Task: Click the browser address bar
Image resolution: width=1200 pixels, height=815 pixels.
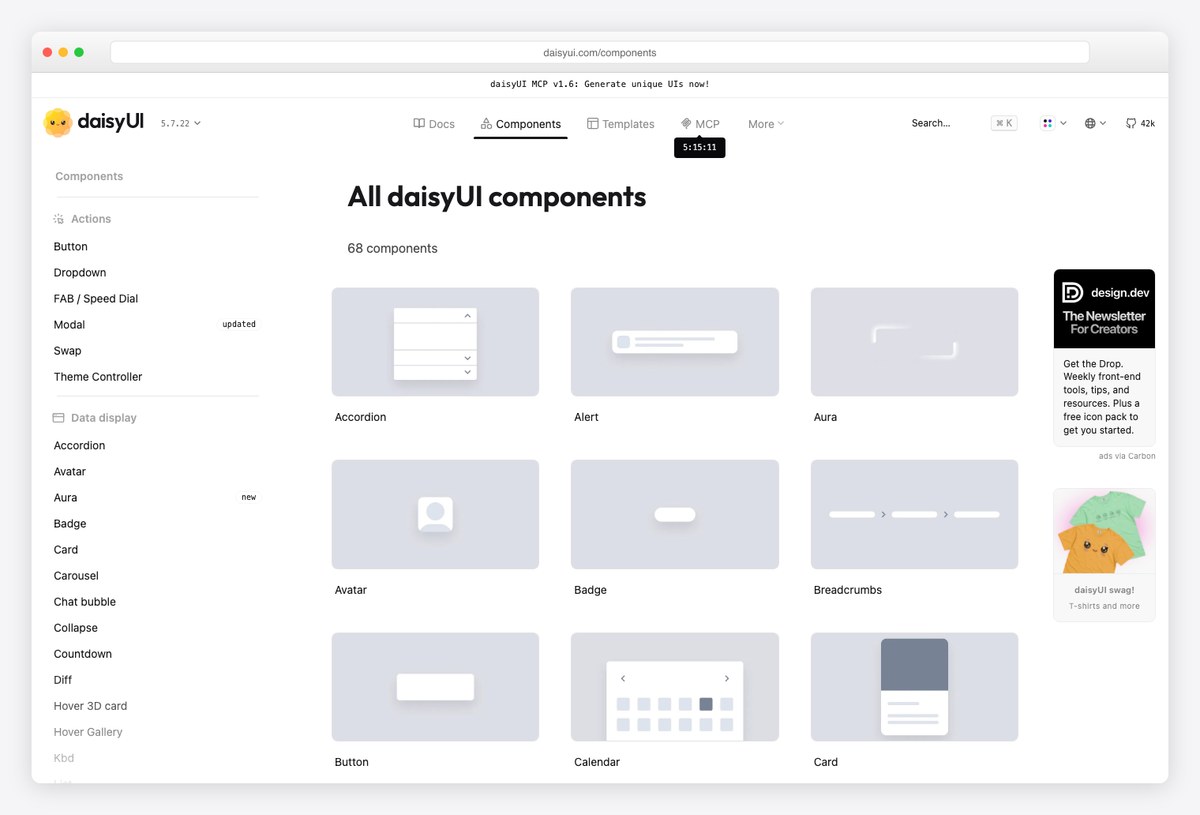Action: coord(600,52)
